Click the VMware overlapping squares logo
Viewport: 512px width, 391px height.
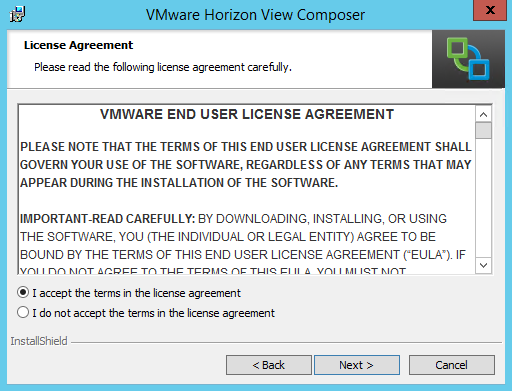(x=468, y=59)
